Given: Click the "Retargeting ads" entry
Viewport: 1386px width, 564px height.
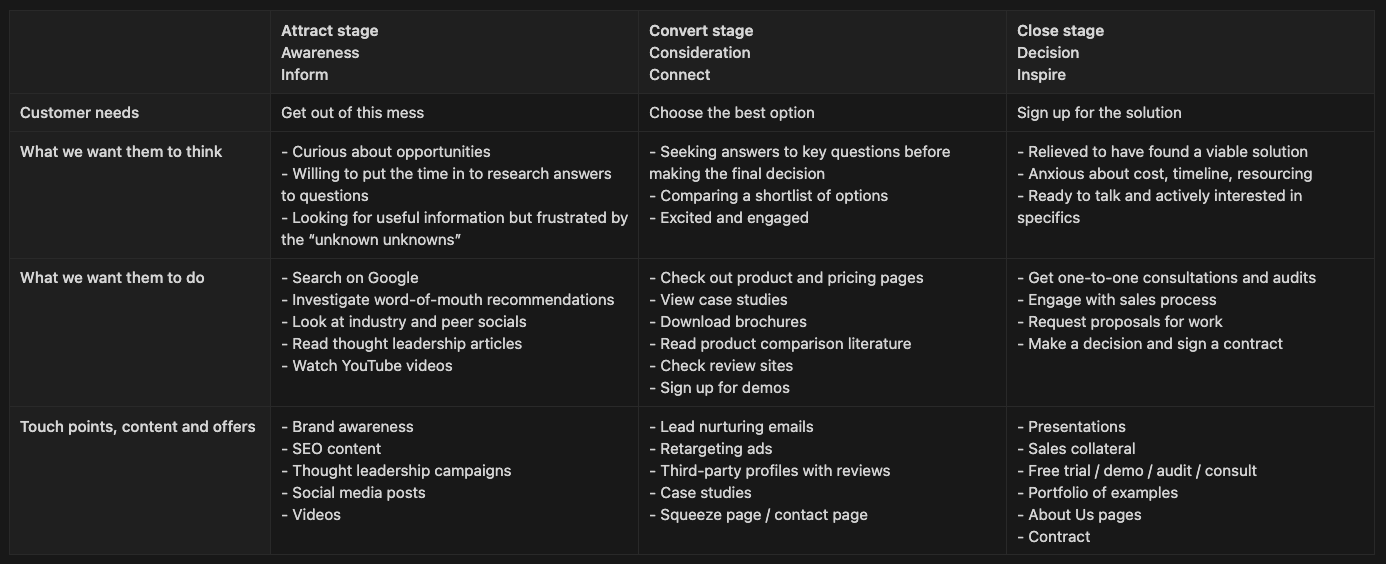Looking at the screenshot, I should point(716,449).
